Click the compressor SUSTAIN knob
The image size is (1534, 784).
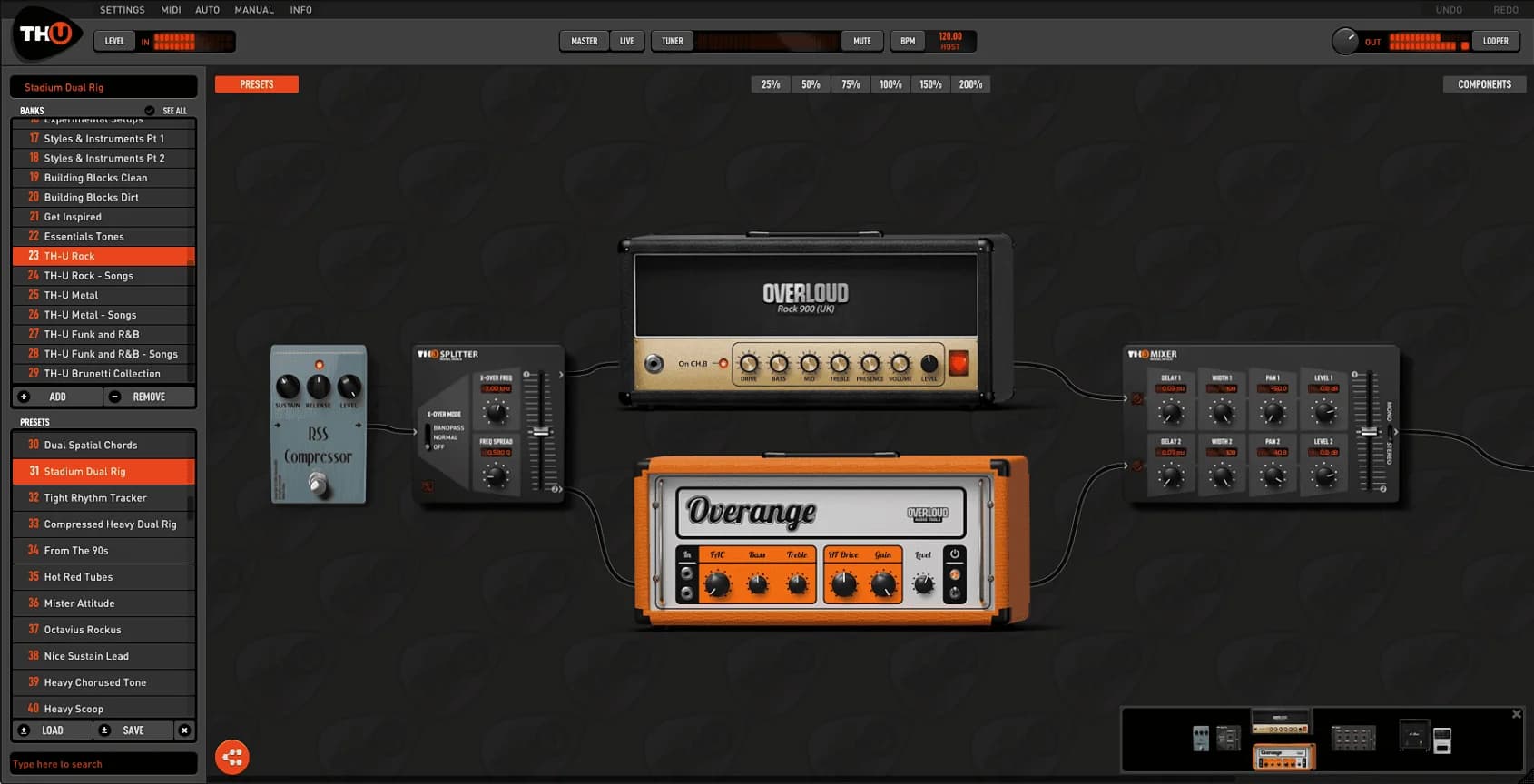pos(288,387)
